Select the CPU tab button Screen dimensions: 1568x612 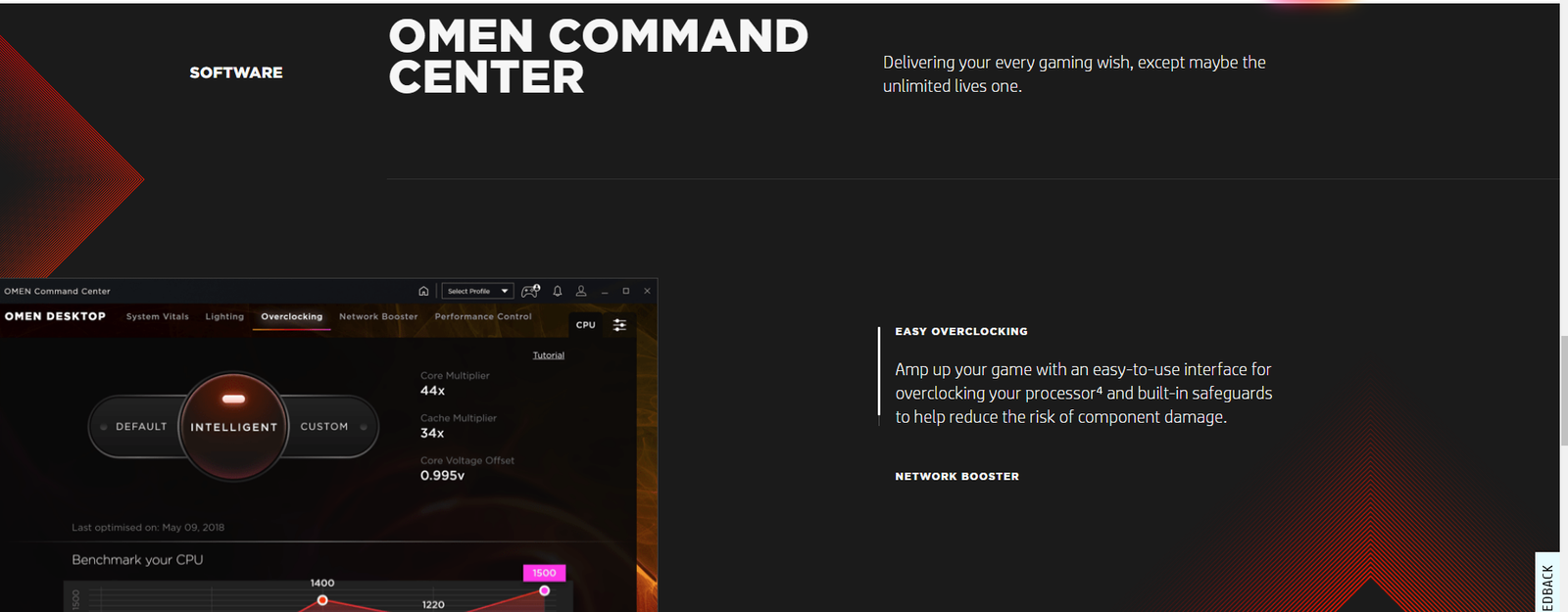[586, 325]
